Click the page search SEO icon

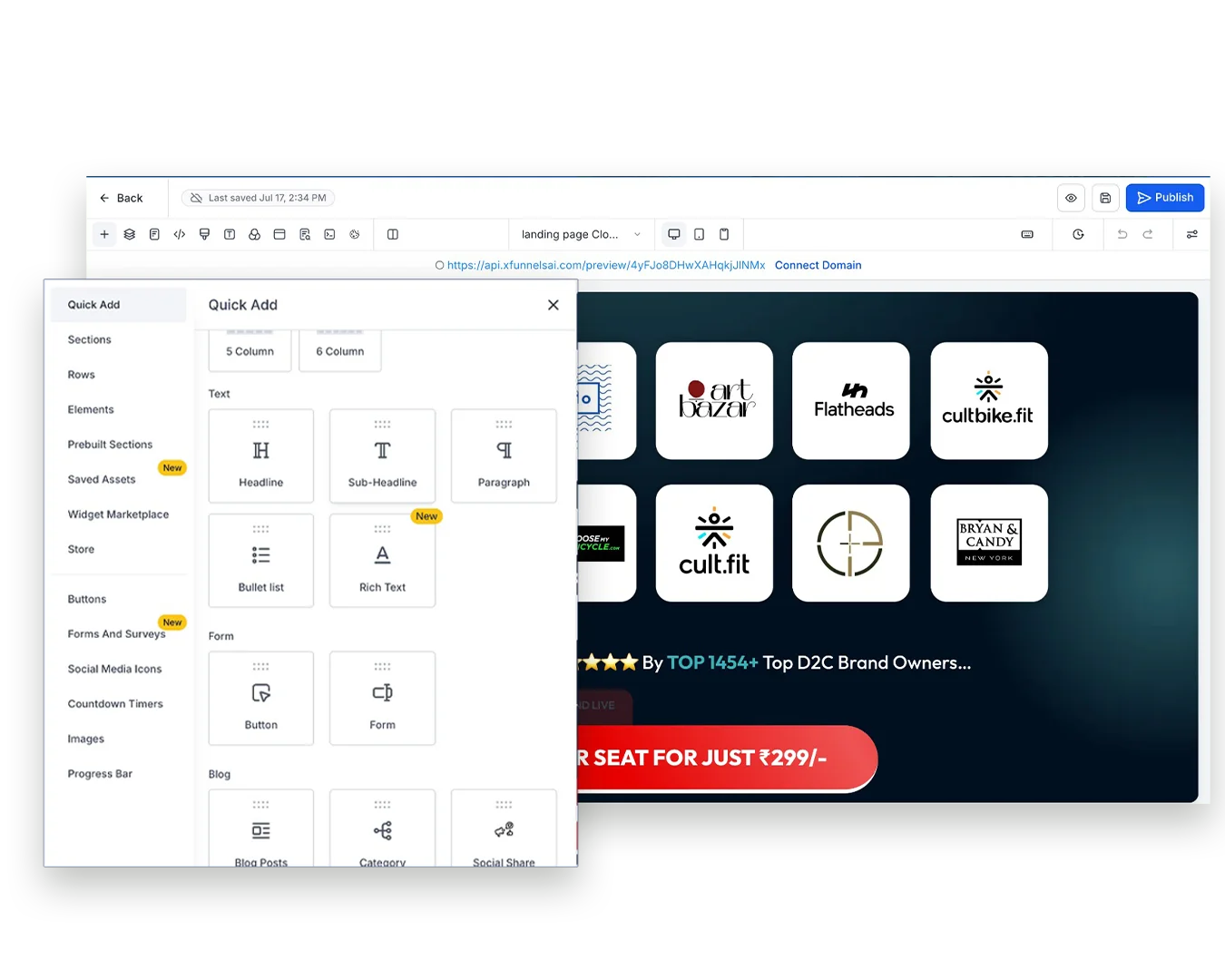pyautogui.click(x=305, y=234)
